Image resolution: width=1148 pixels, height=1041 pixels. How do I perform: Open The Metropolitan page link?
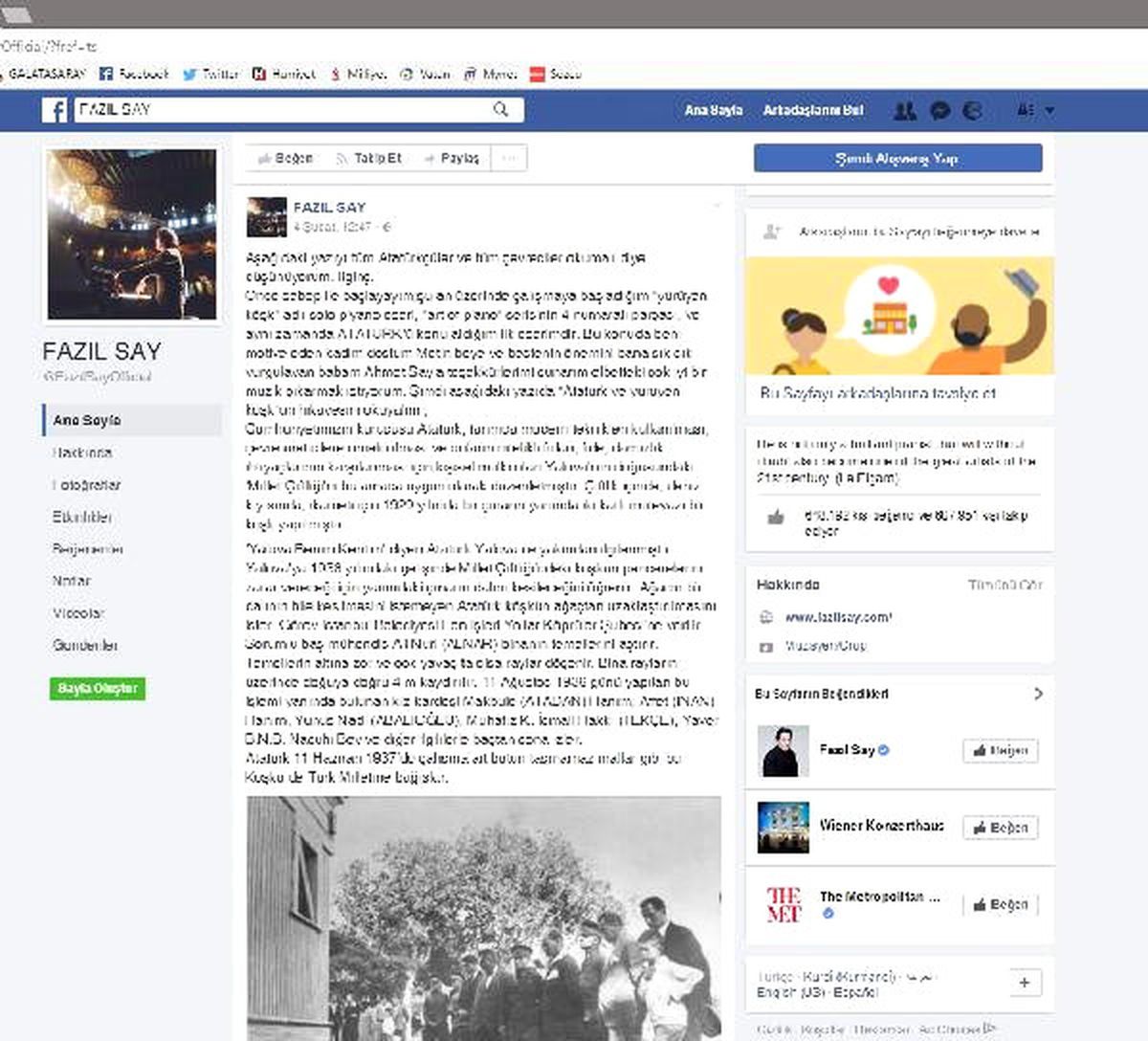[x=880, y=897]
